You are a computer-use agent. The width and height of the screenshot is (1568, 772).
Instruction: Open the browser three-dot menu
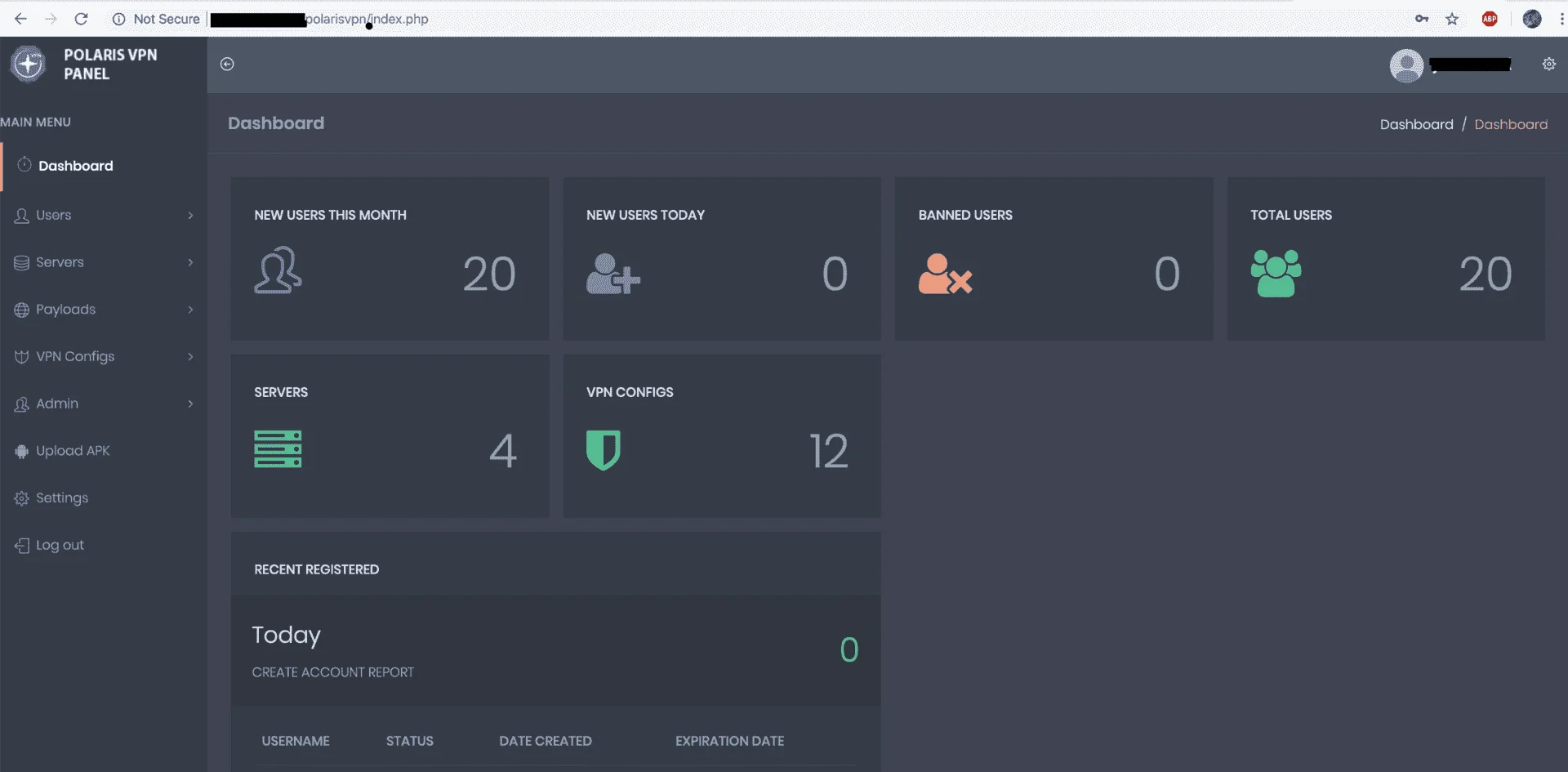pos(1561,19)
